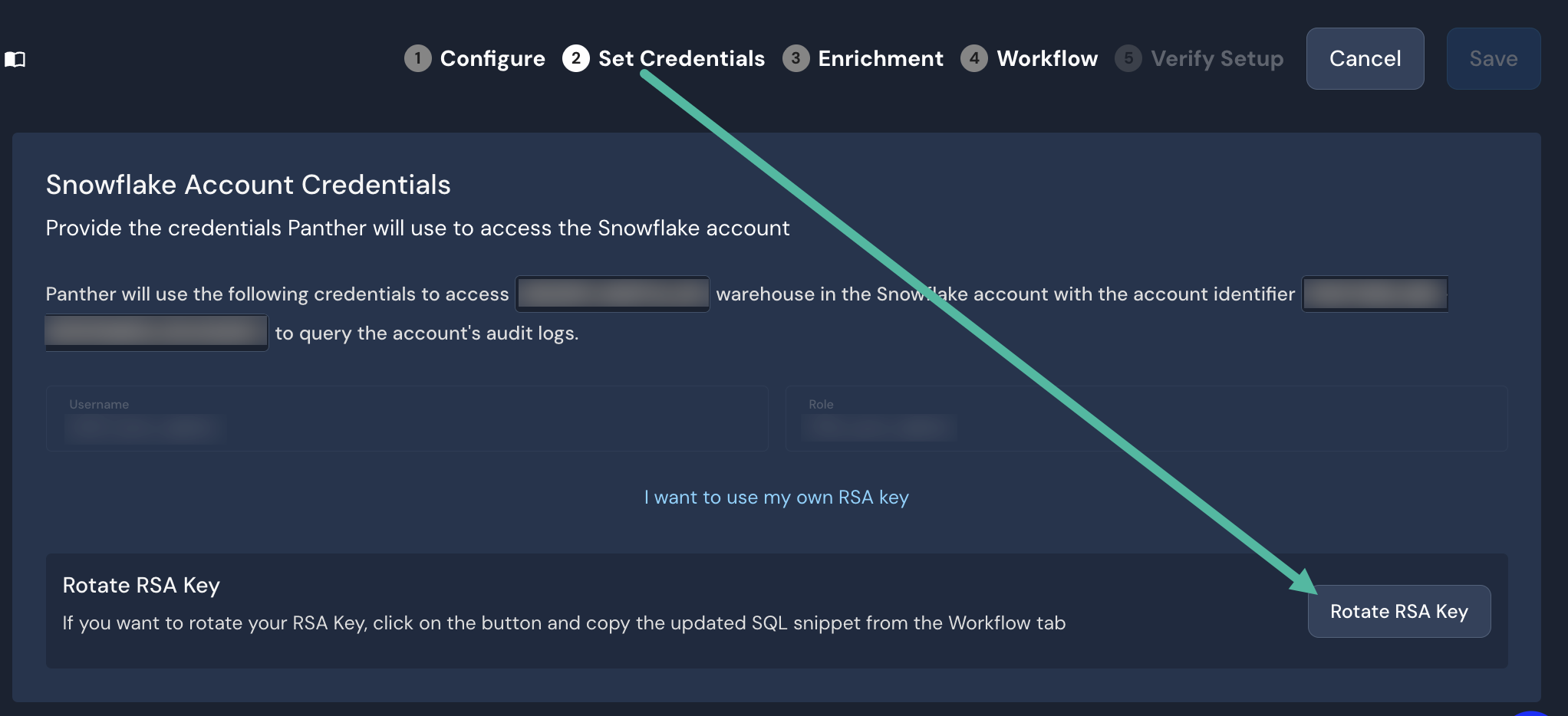Click the step 1 numbered circle
Viewport: 1568px width, 716px height.
pos(417,58)
